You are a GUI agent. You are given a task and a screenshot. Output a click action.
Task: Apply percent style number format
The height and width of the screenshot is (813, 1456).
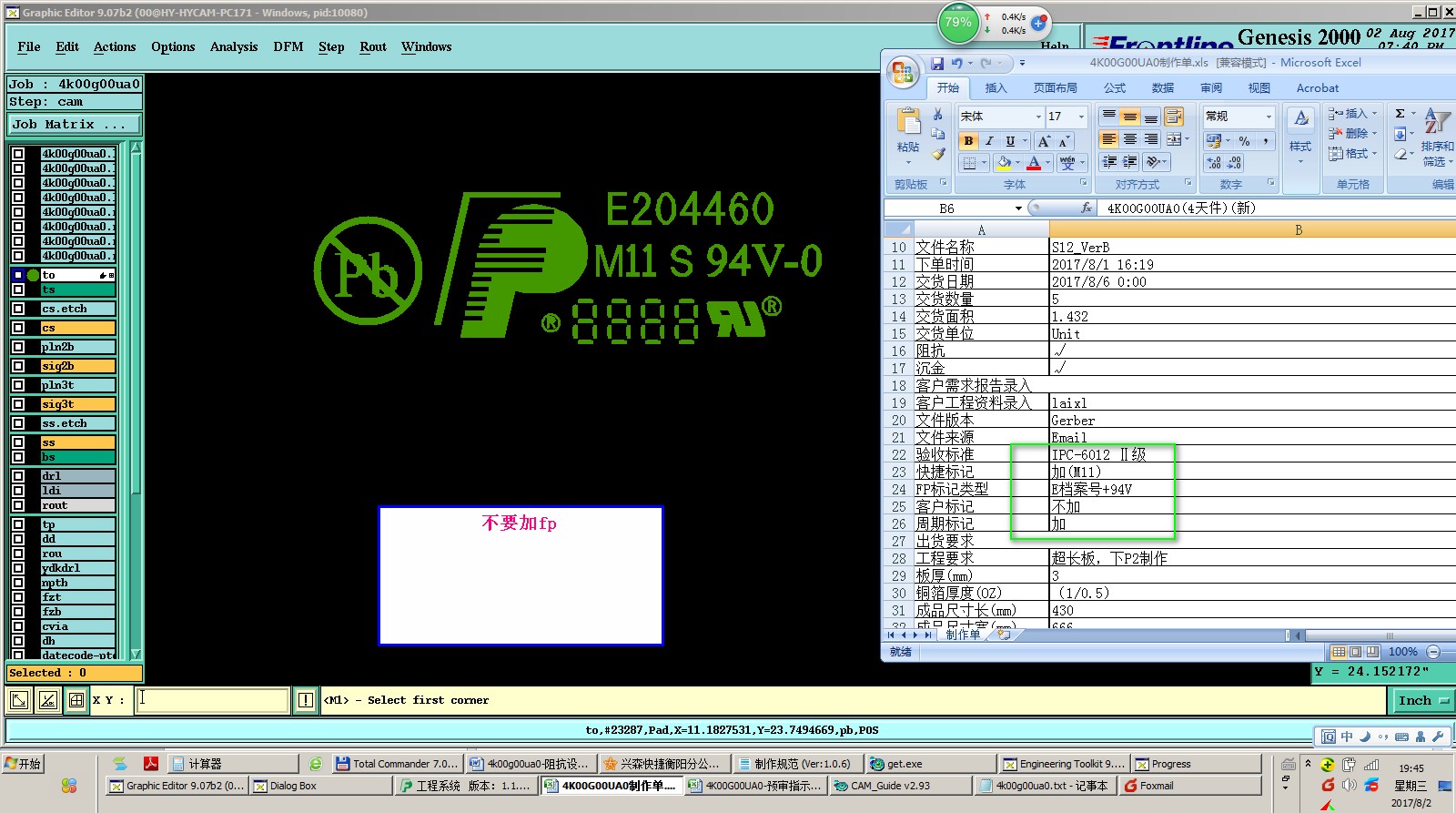[x=1244, y=141]
